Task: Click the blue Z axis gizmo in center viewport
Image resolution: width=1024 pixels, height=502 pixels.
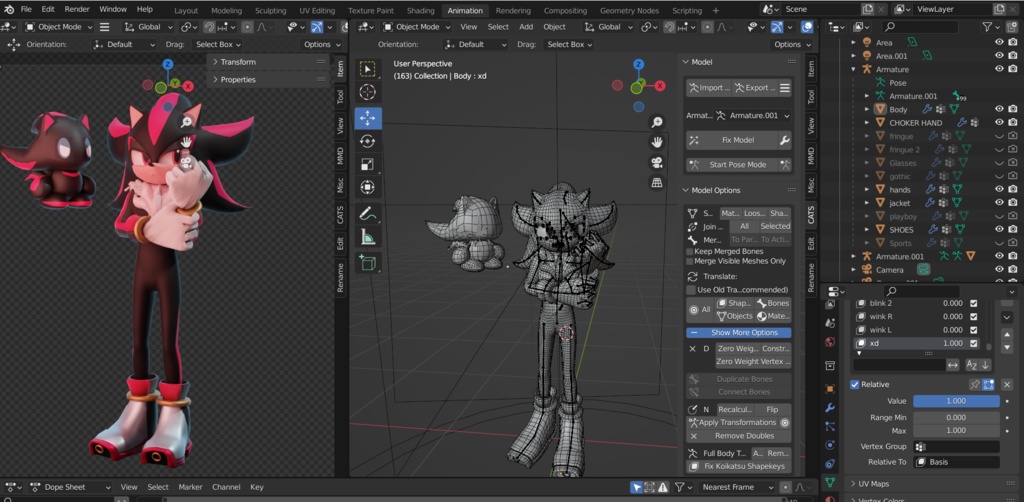Action: point(639,65)
